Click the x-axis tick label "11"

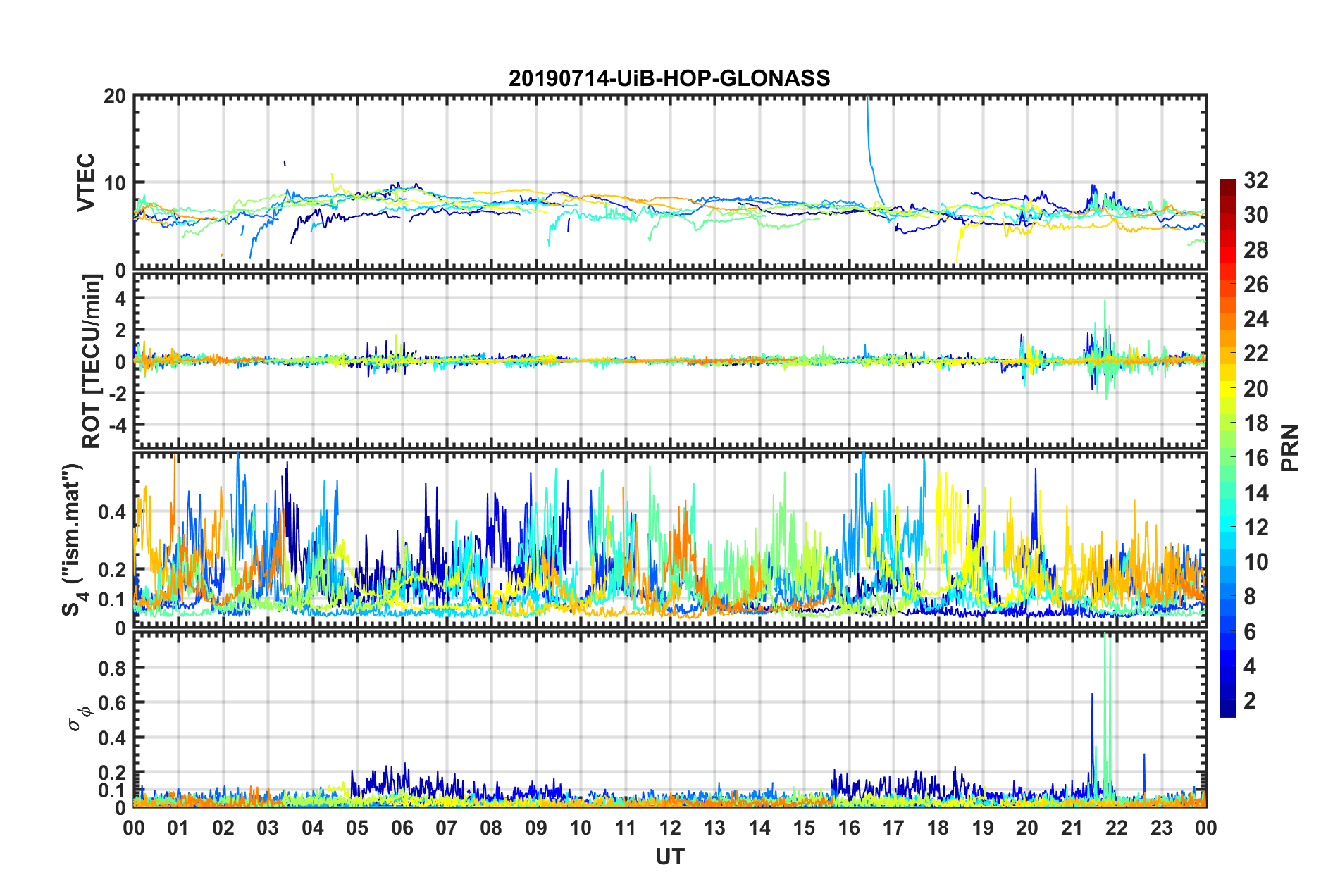tap(626, 828)
